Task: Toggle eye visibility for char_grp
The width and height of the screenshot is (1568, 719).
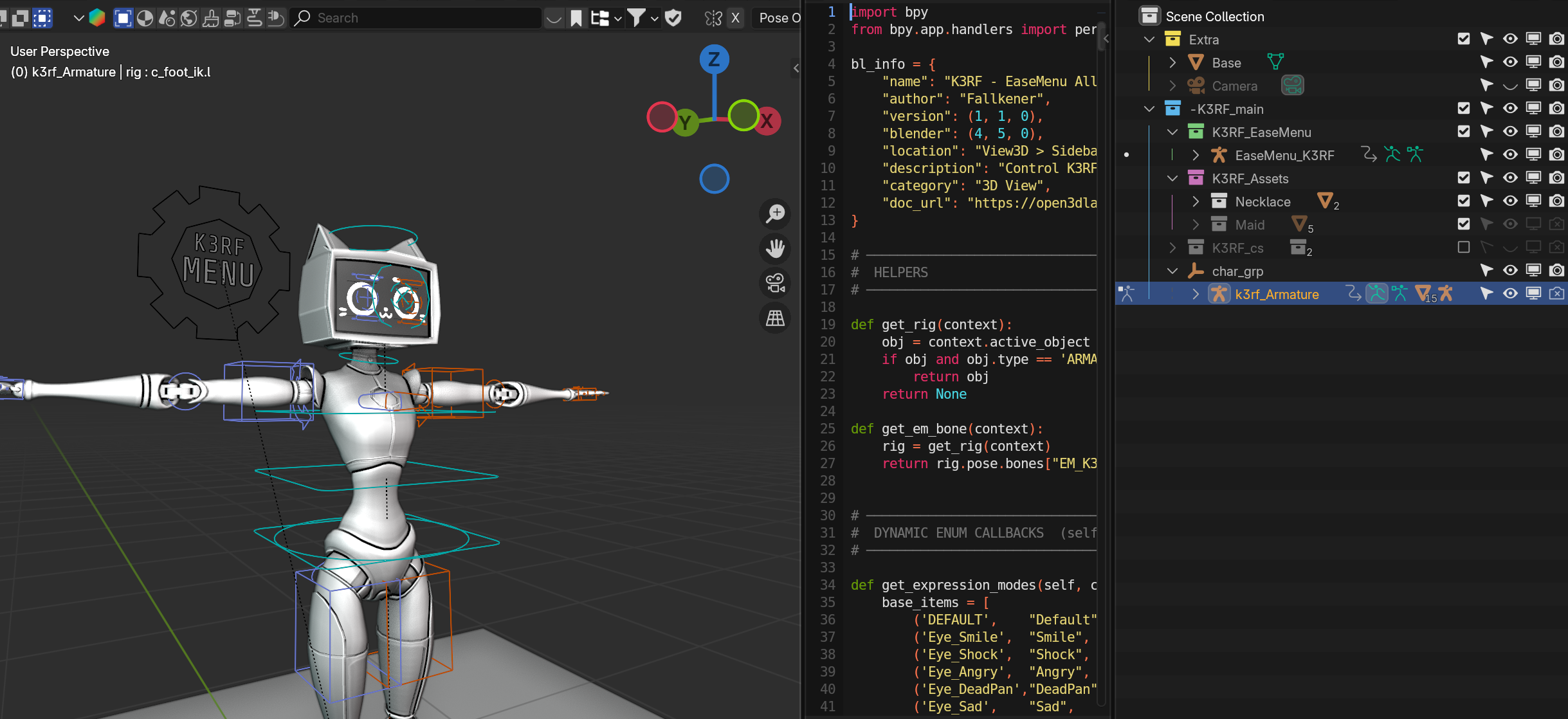Action: [1510, 271]
